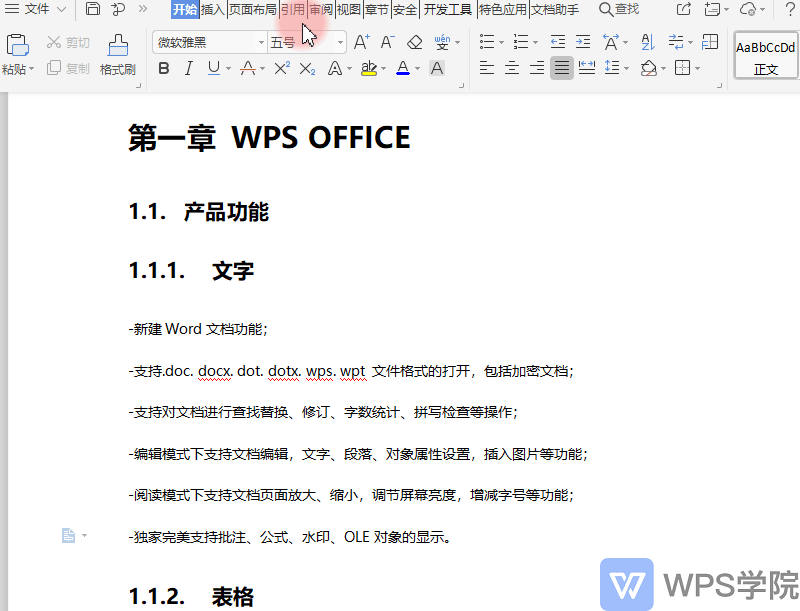
Task: Click the numbered list icon
Action: 521,42
